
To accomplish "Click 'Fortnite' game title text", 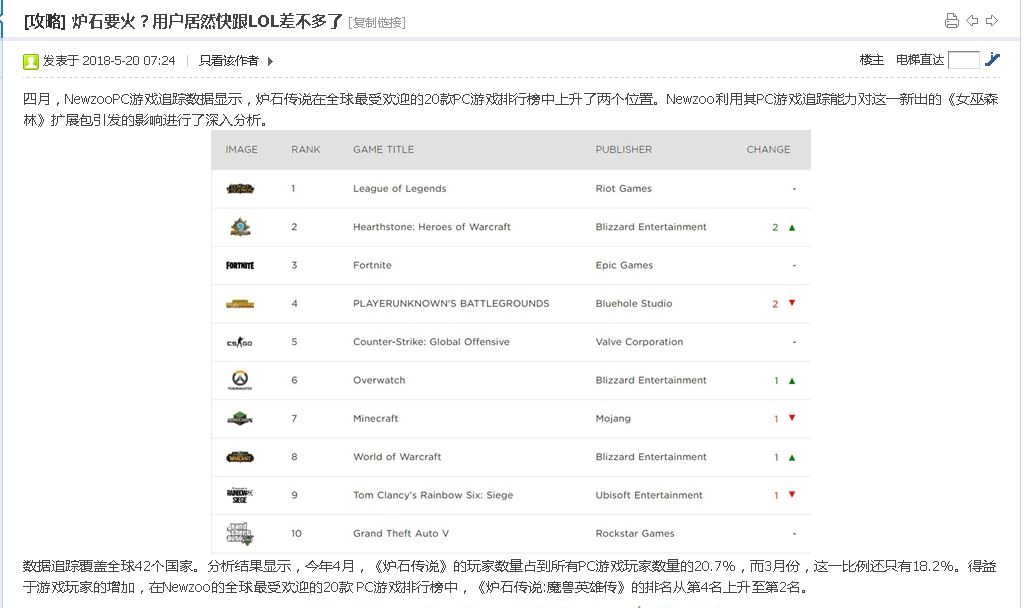I will pyautogui.click(x=372, y=265).
